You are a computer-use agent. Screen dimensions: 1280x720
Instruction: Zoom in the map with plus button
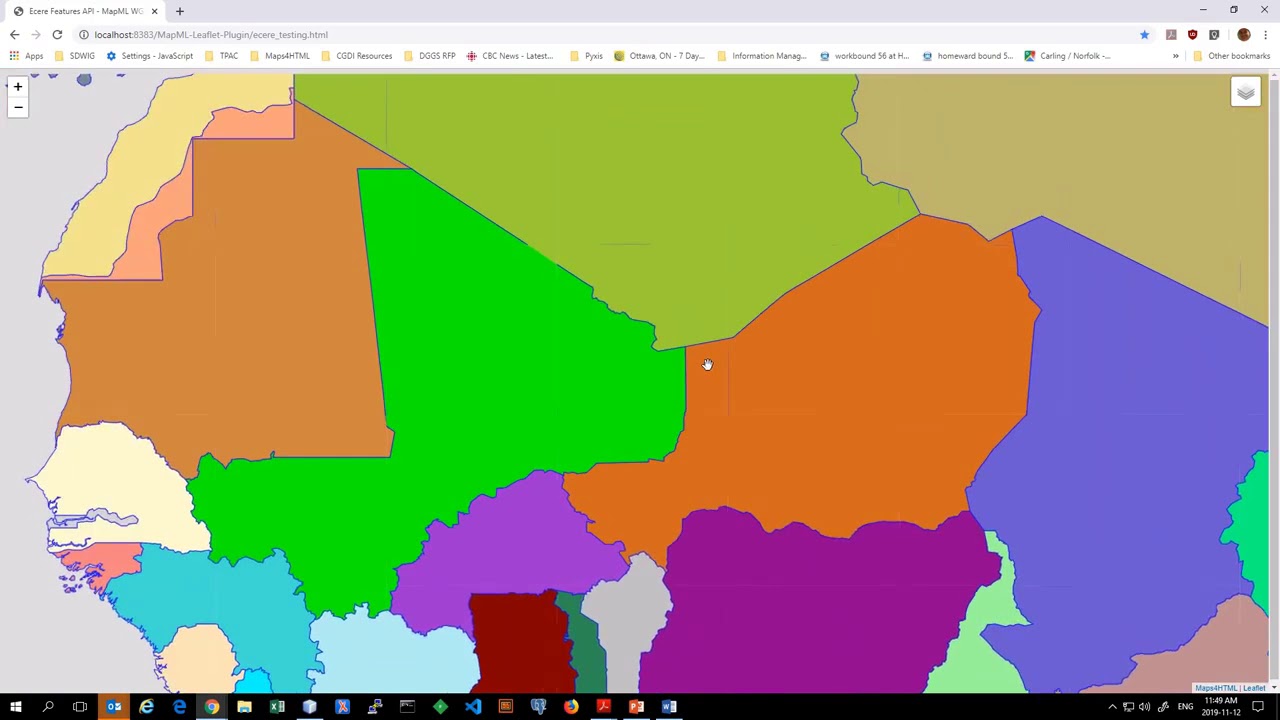(x=17, y=87)
